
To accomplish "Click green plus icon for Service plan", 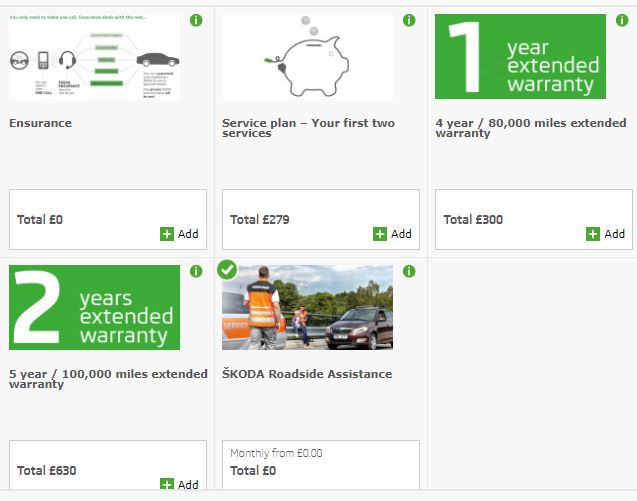I will point(379,234).
